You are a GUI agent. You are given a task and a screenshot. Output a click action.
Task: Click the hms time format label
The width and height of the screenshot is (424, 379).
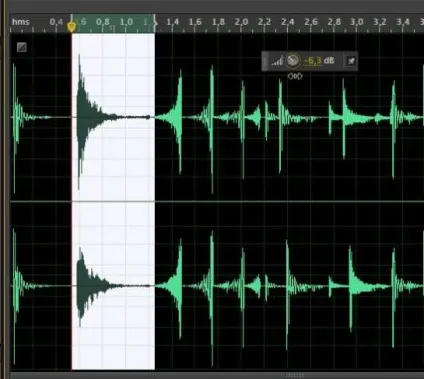(21, 22)
